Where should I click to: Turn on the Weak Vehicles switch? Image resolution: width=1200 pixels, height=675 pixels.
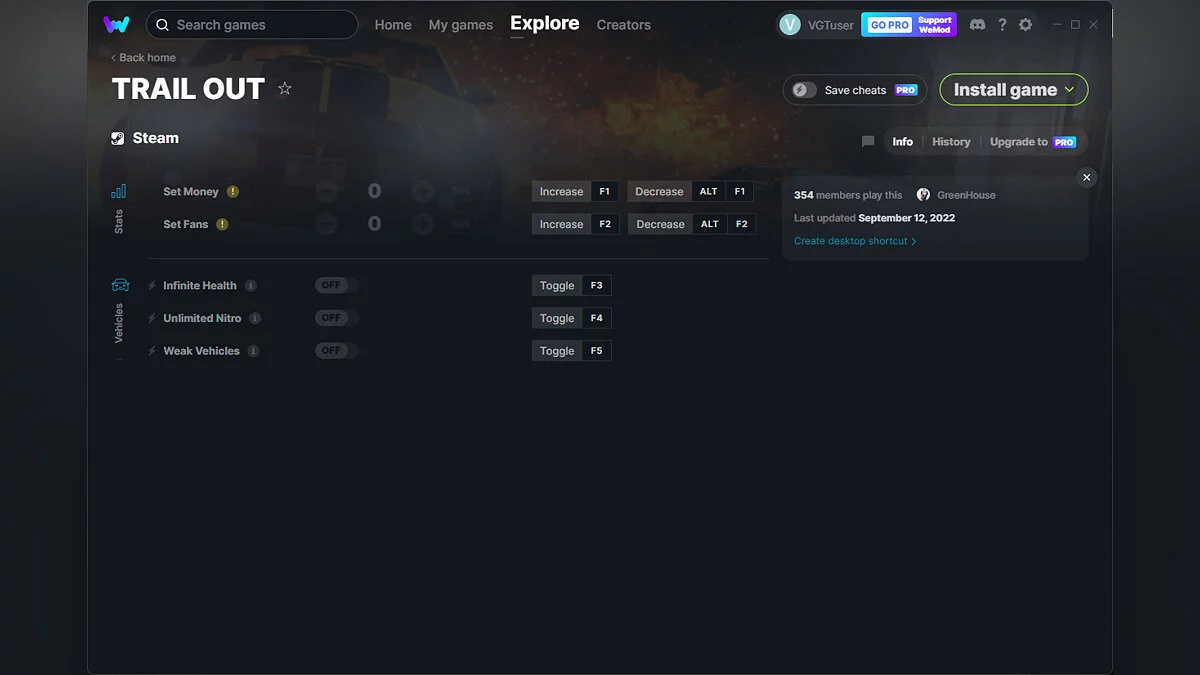[x=335, y=351]
